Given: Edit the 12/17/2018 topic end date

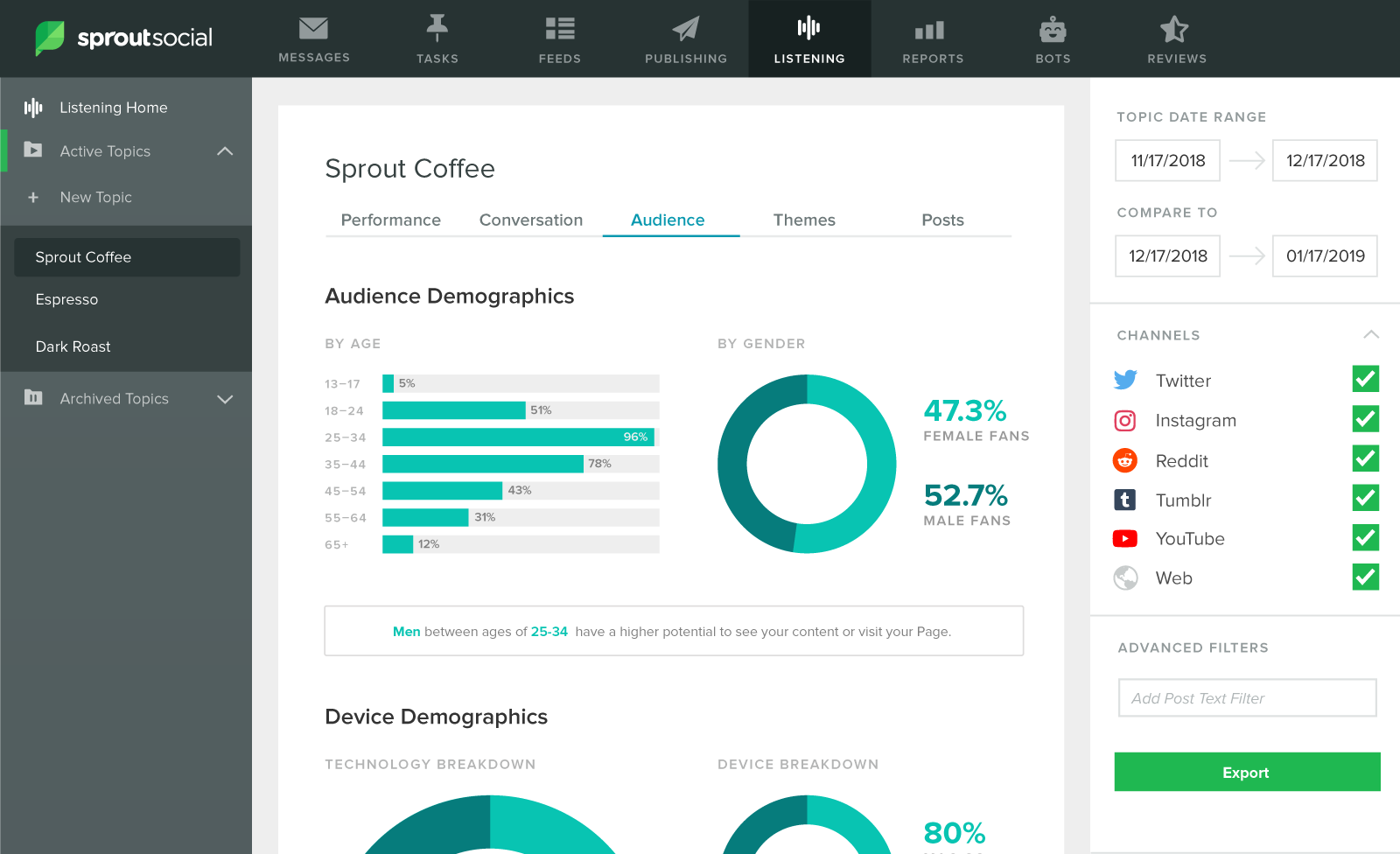Looking at the screenshot, I should point(1325,160).
